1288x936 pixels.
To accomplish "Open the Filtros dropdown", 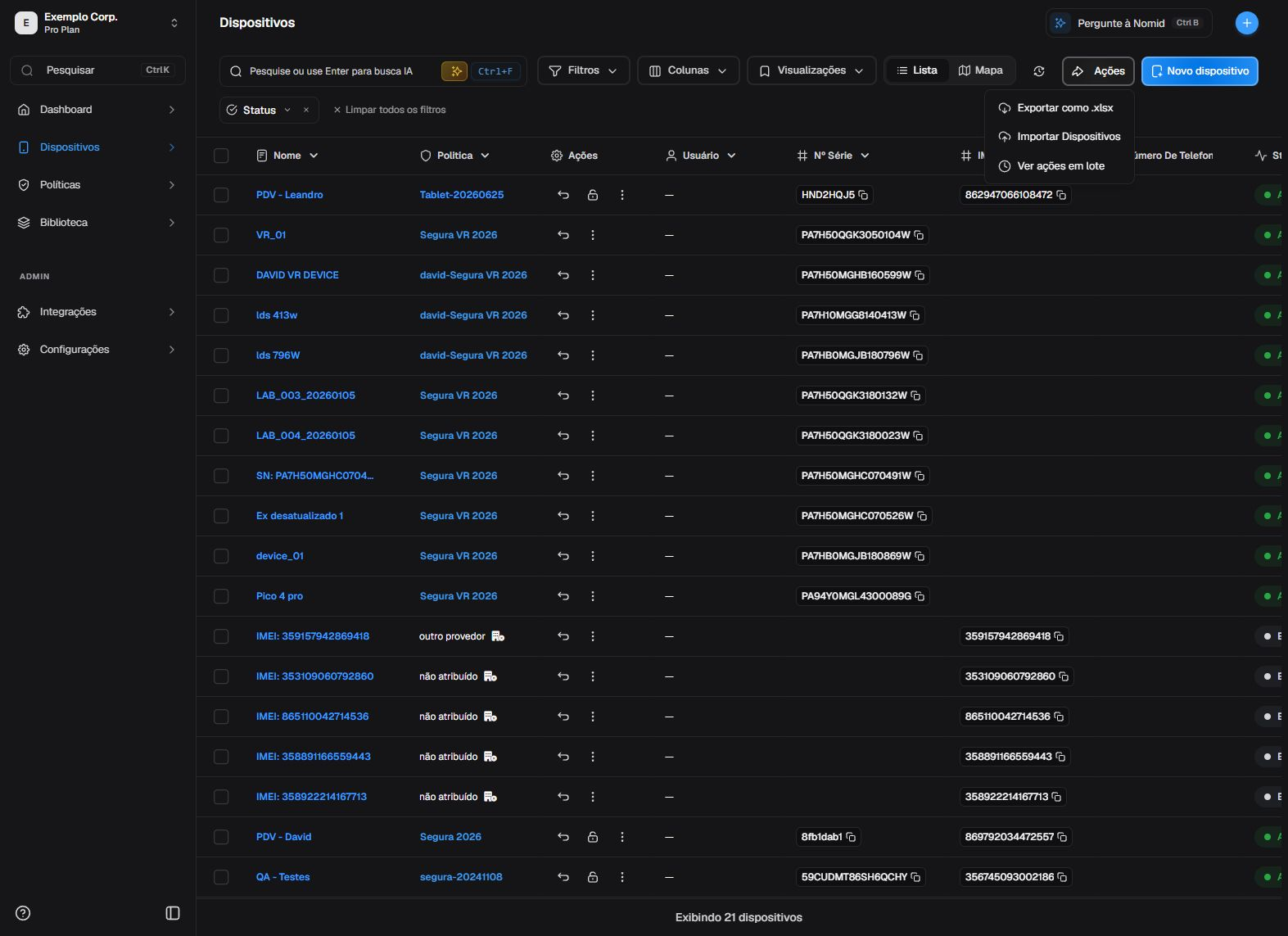I will click(x=583, y=70).
